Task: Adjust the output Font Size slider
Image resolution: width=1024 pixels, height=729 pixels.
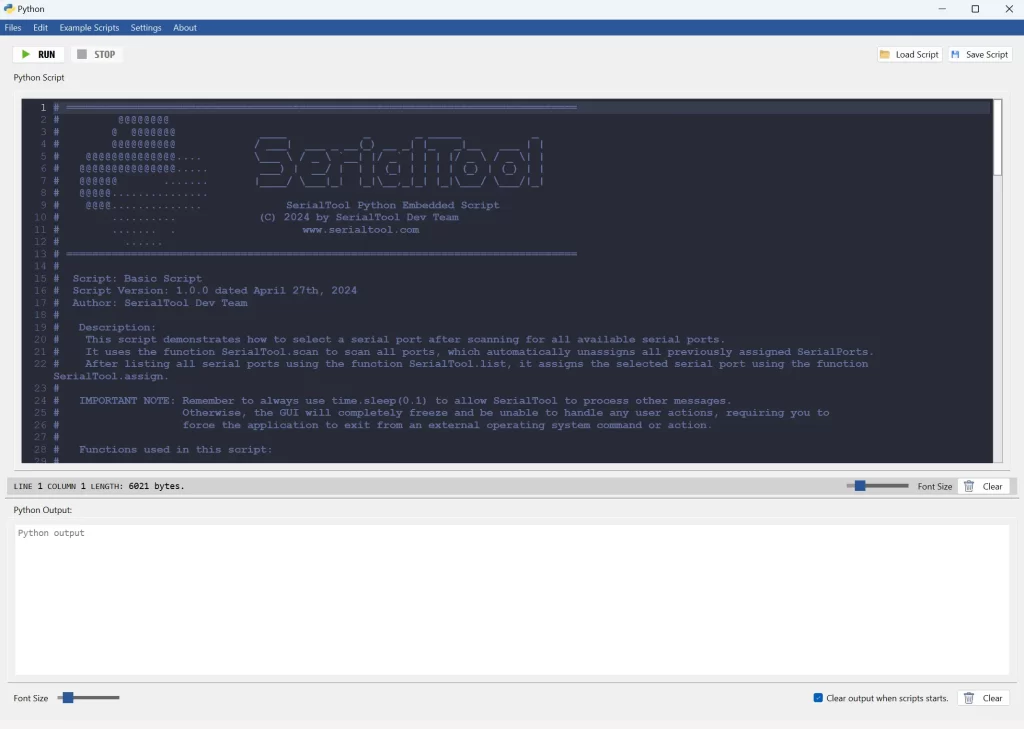Action: [68, 698]
